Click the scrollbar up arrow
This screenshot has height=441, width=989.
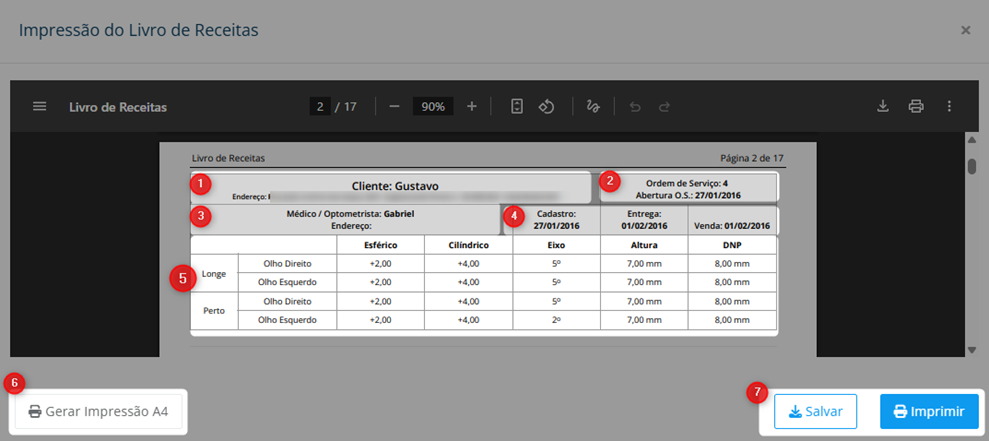tap(972, 140)
